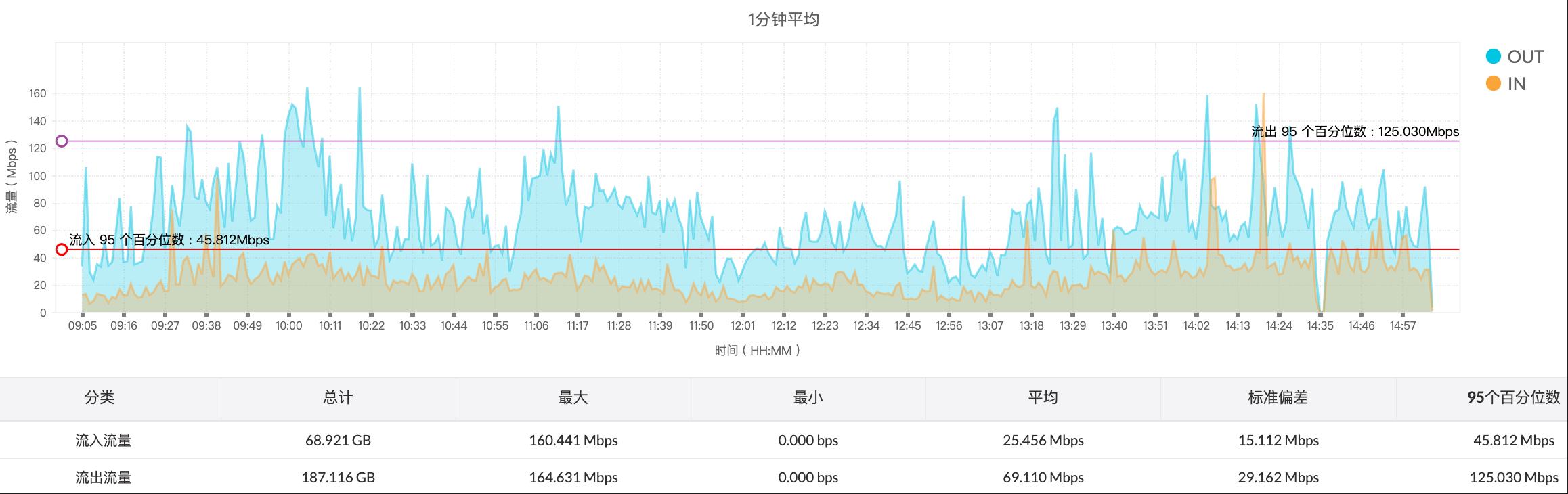Click the 平均 column header

[x=1043, y=398]
